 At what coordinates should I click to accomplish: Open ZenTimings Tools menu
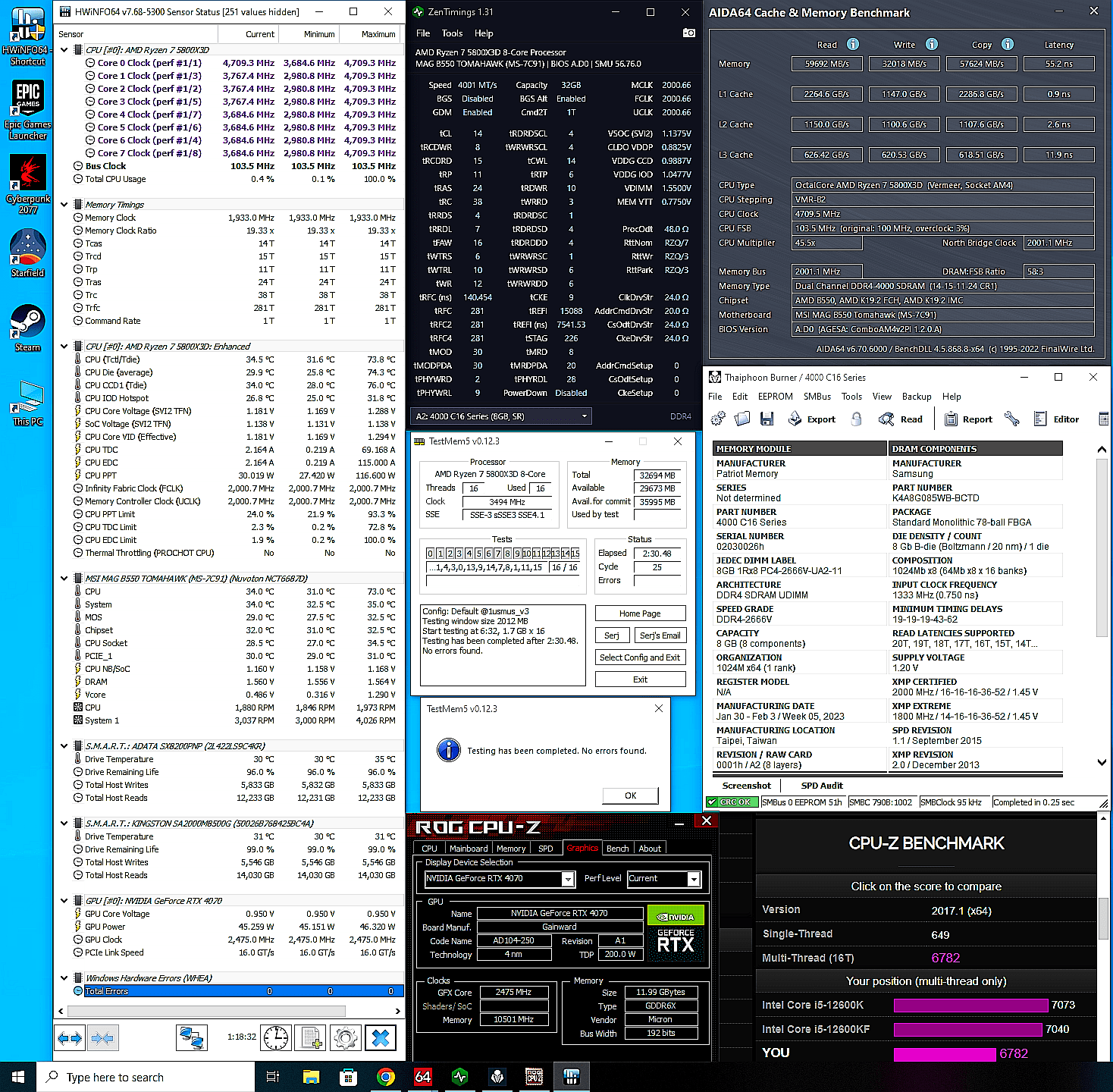(452, 33)
